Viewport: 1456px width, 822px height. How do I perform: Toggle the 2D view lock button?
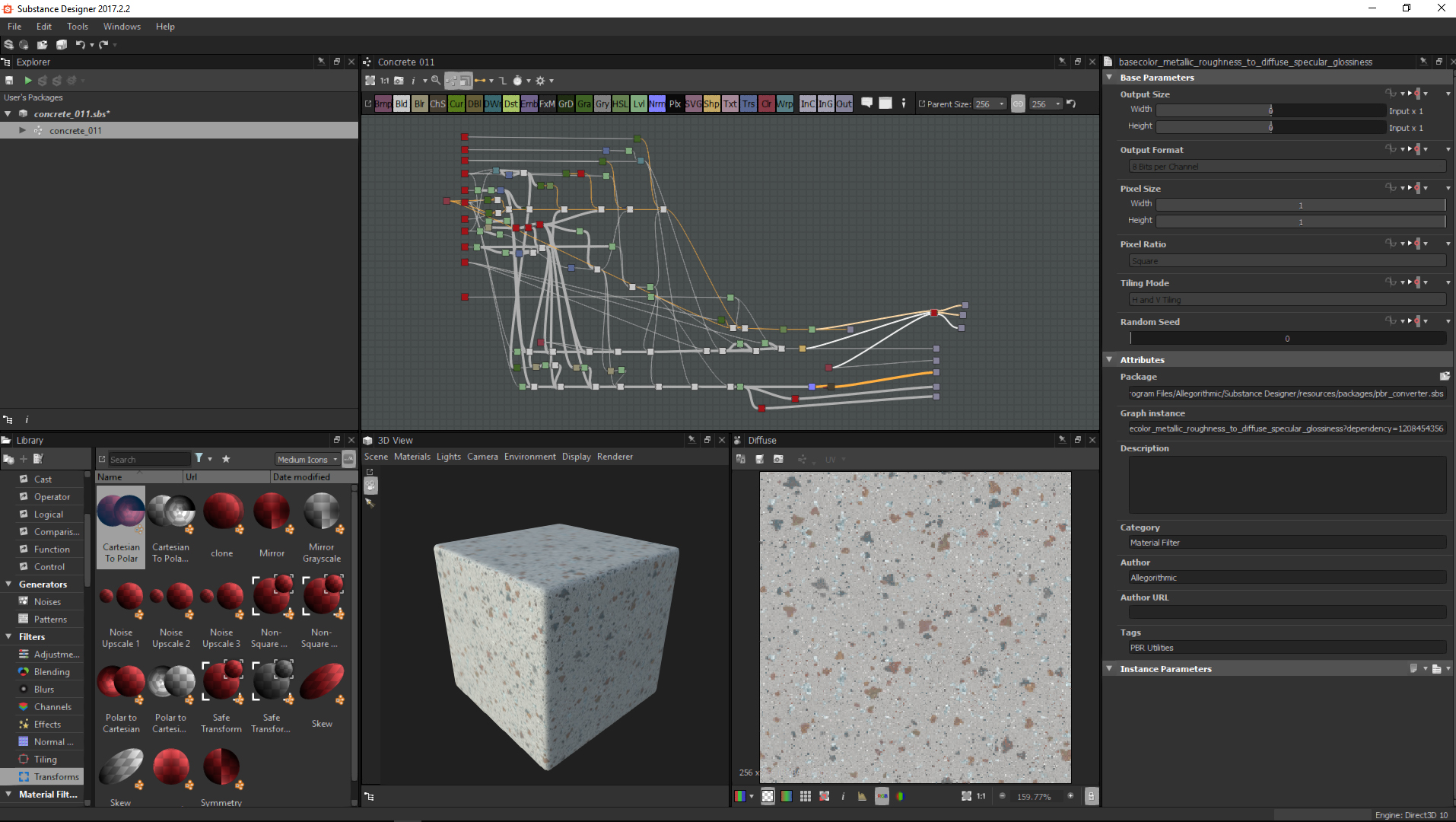[1091, 796]
